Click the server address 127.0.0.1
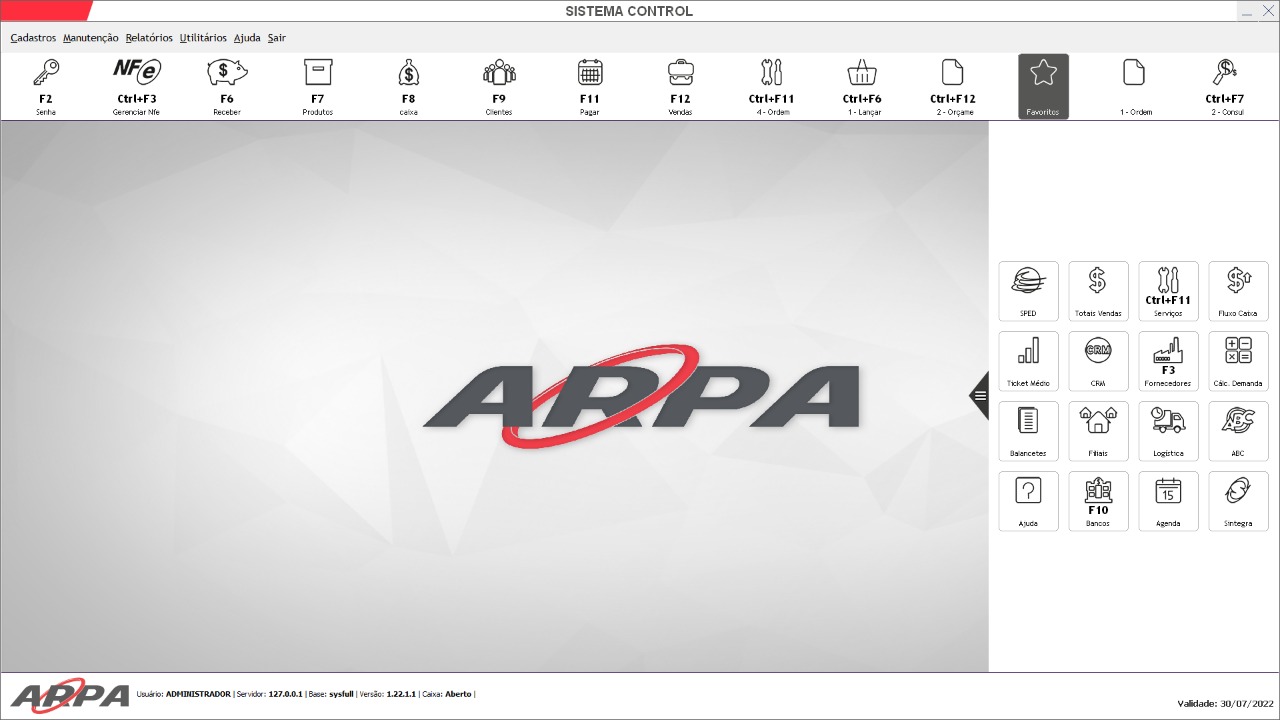Viewport: 1280px width, 720px height. pyautogui.click(x=285, y=694)
